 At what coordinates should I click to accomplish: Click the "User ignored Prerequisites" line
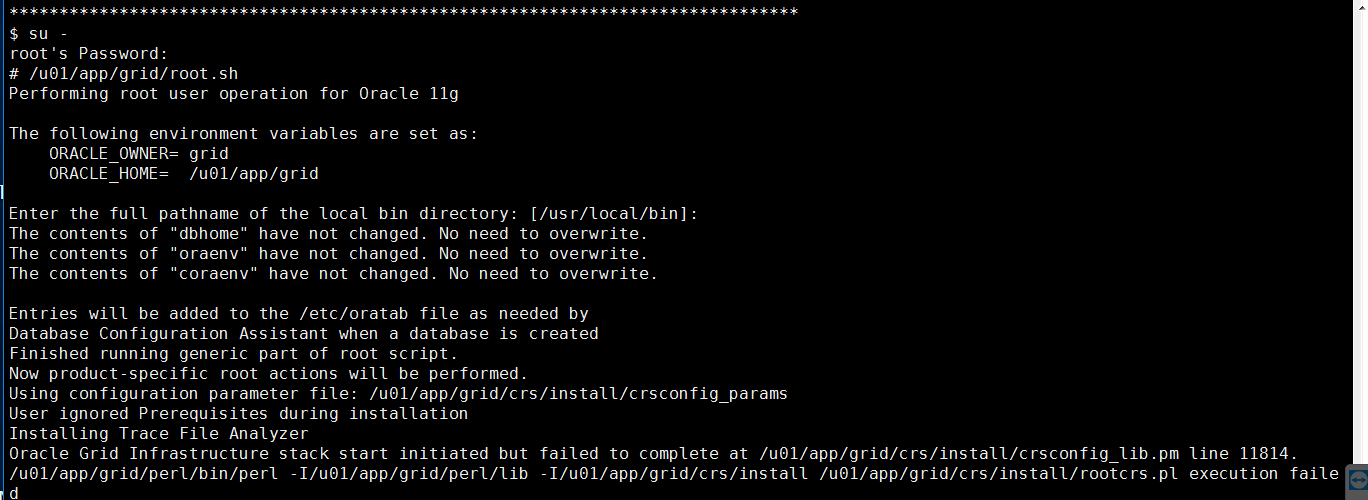[x=238, y=413]
